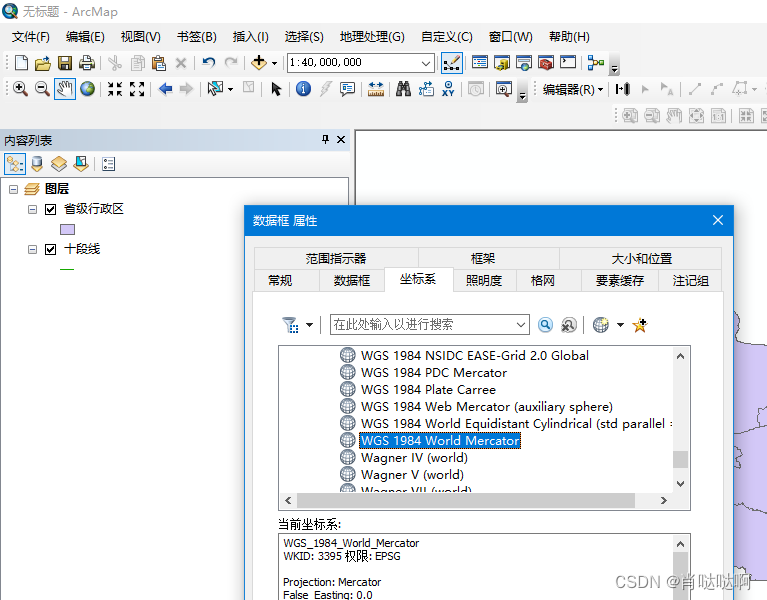Open the ArcToolbox red toolbox icon

point(545,63)
